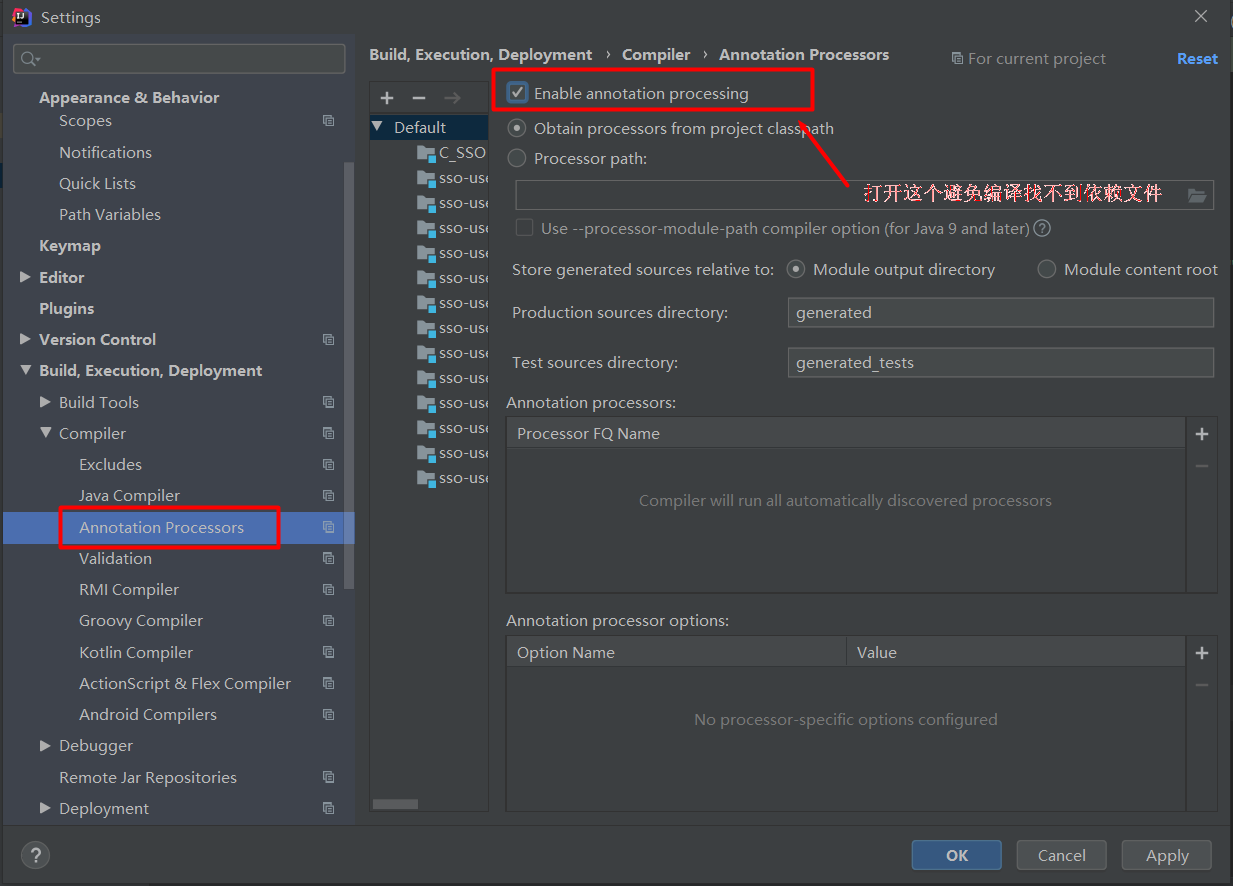Click the C_SSO module folder icon

(x=427, y=153)
